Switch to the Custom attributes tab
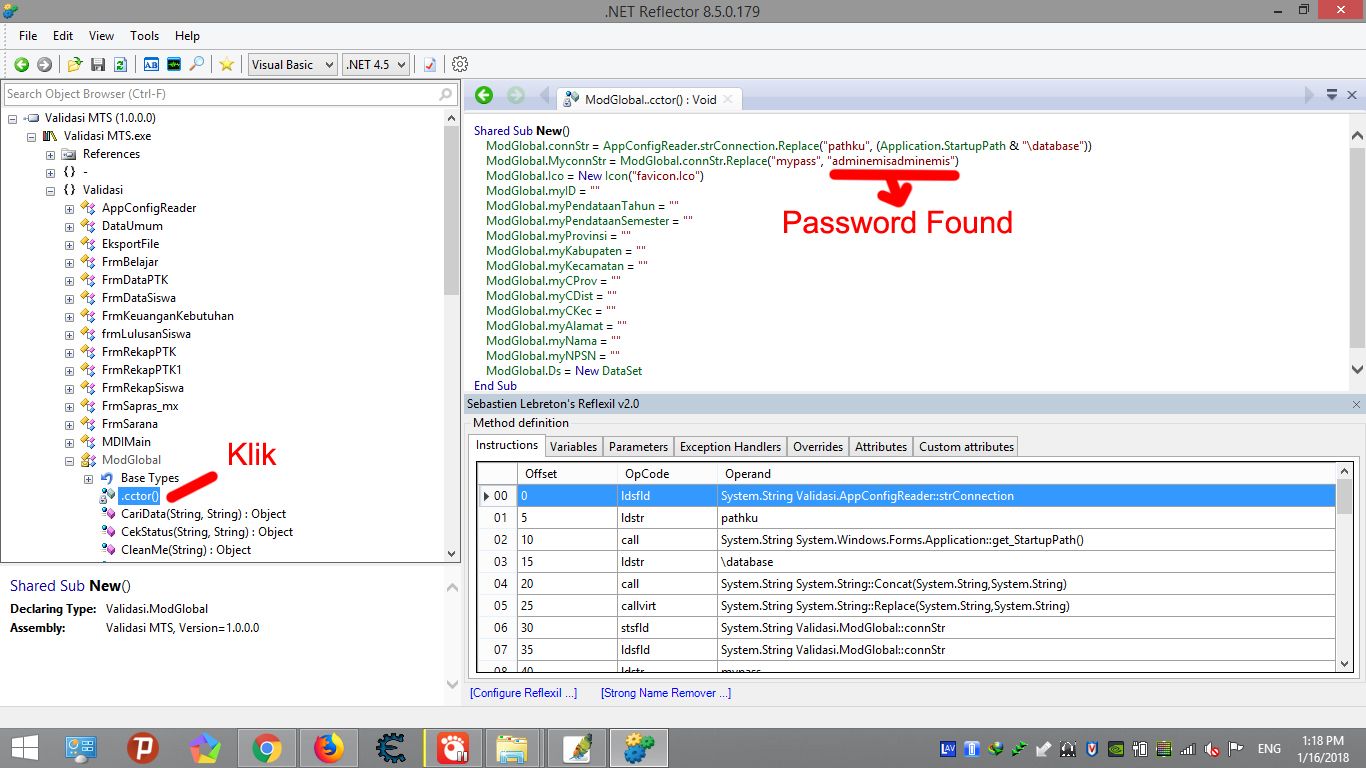 pyautogui.click(x=966, y=447)
